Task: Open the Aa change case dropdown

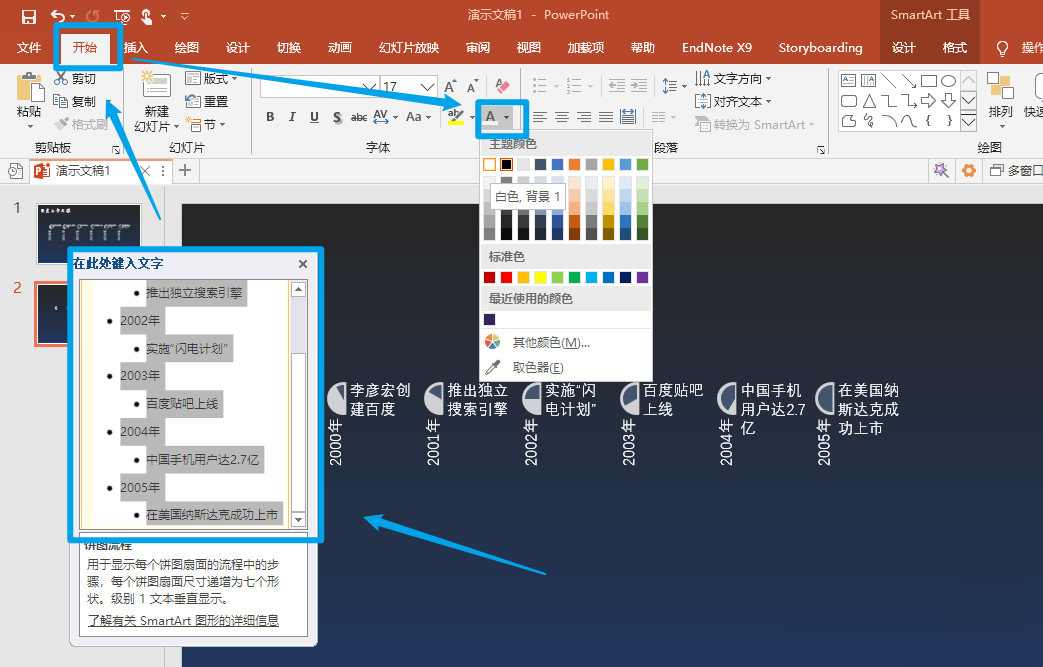Action: coord(418,117)
